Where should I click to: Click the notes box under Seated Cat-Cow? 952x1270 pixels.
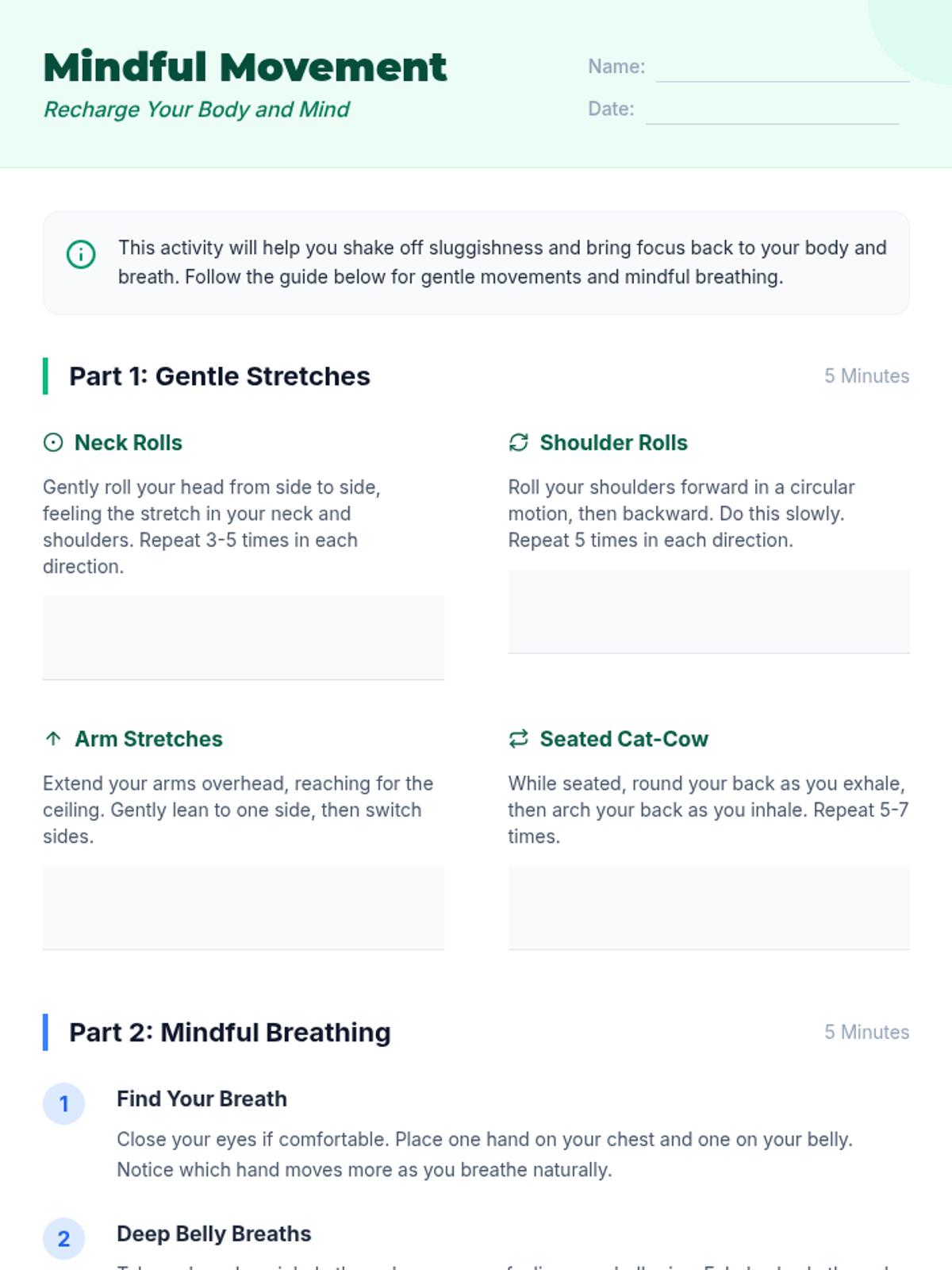pyautogui.click(x=708, y=908)
